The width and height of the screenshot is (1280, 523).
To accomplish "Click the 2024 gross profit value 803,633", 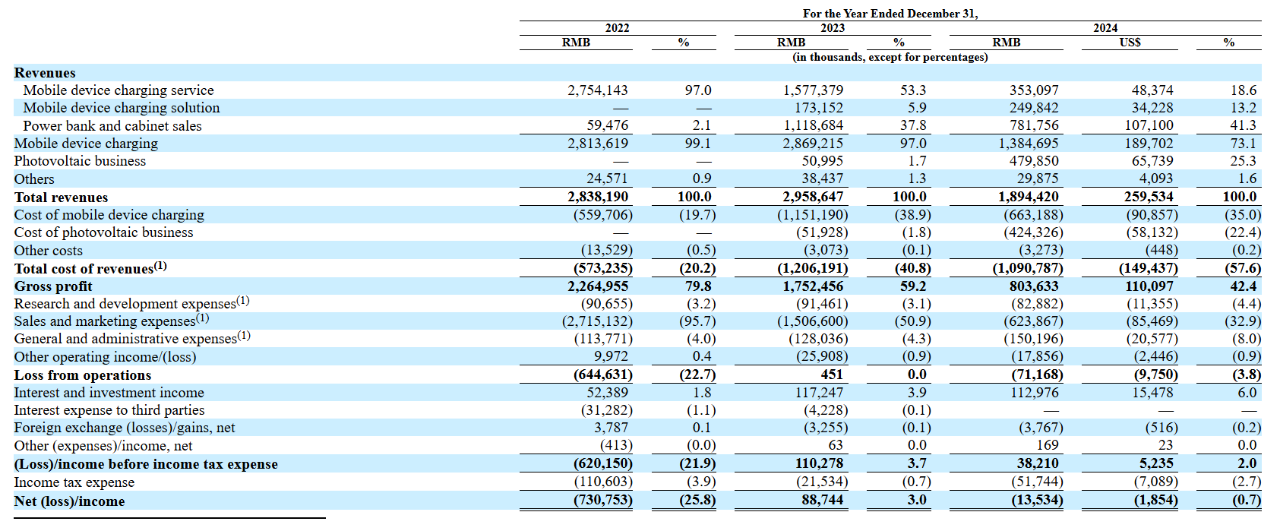I will coord(1033,286).
